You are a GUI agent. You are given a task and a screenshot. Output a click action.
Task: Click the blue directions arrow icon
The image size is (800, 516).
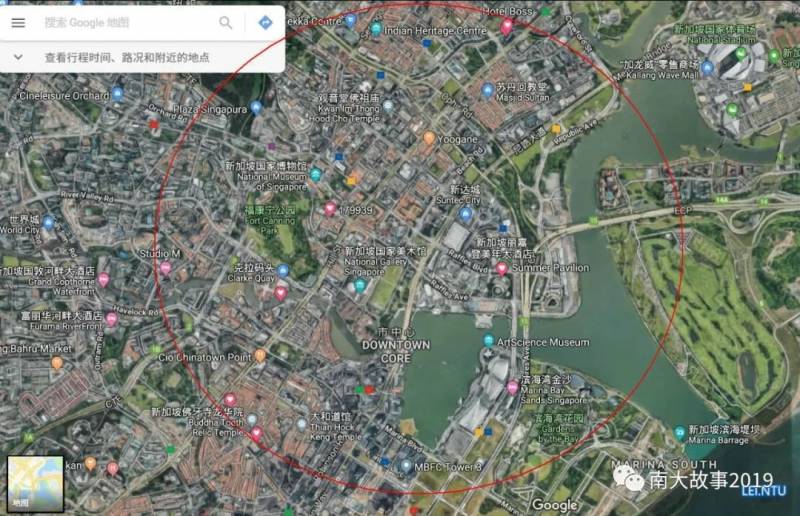click(265, 23)
